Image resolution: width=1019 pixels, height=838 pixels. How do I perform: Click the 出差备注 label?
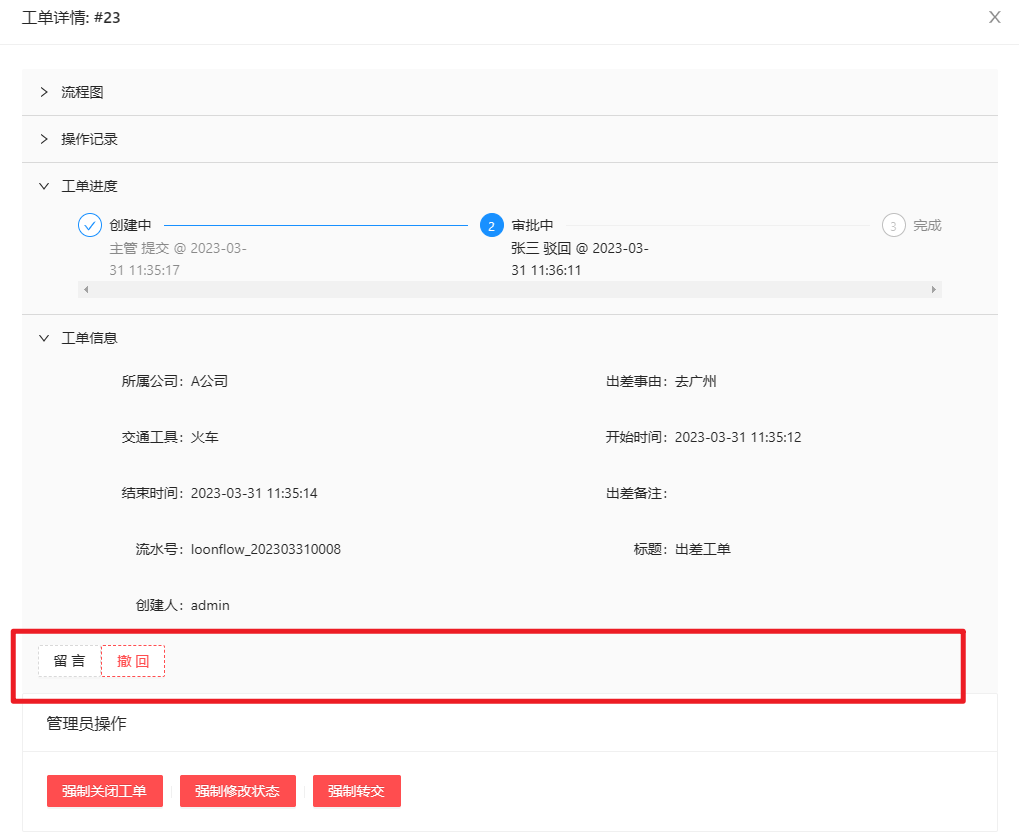click(x=637, y=493)
